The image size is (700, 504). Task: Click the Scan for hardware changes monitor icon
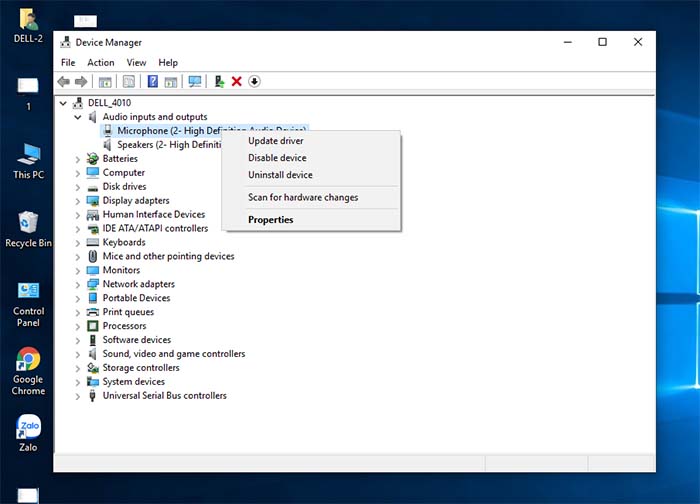(x=195, y=81)
